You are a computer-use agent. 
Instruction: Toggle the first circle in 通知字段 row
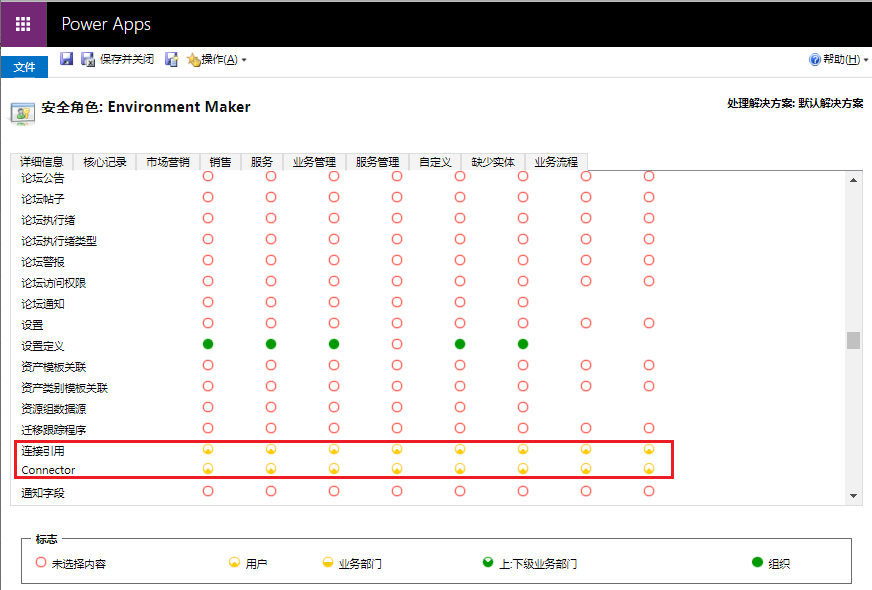point(208,491)
